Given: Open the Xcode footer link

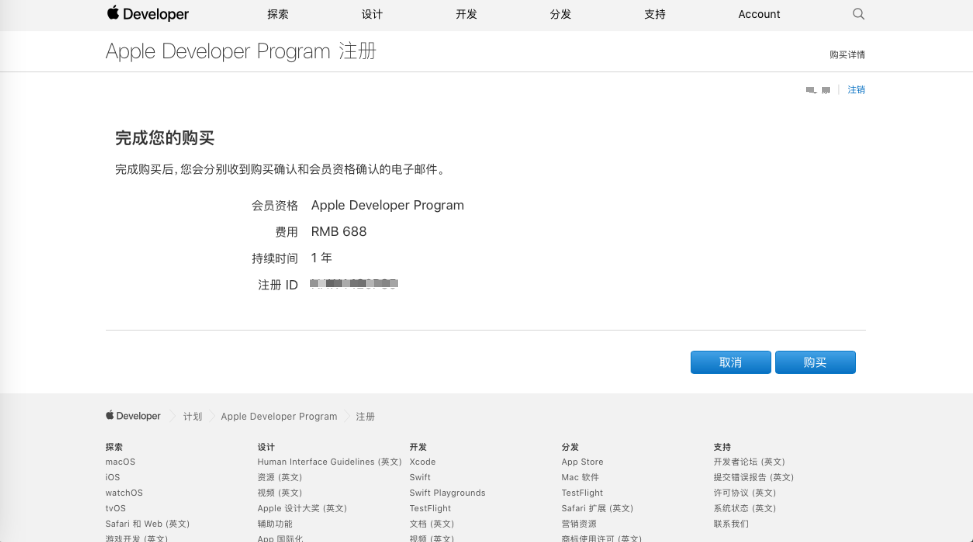Looking at the screenshot, I should (423, 462).
